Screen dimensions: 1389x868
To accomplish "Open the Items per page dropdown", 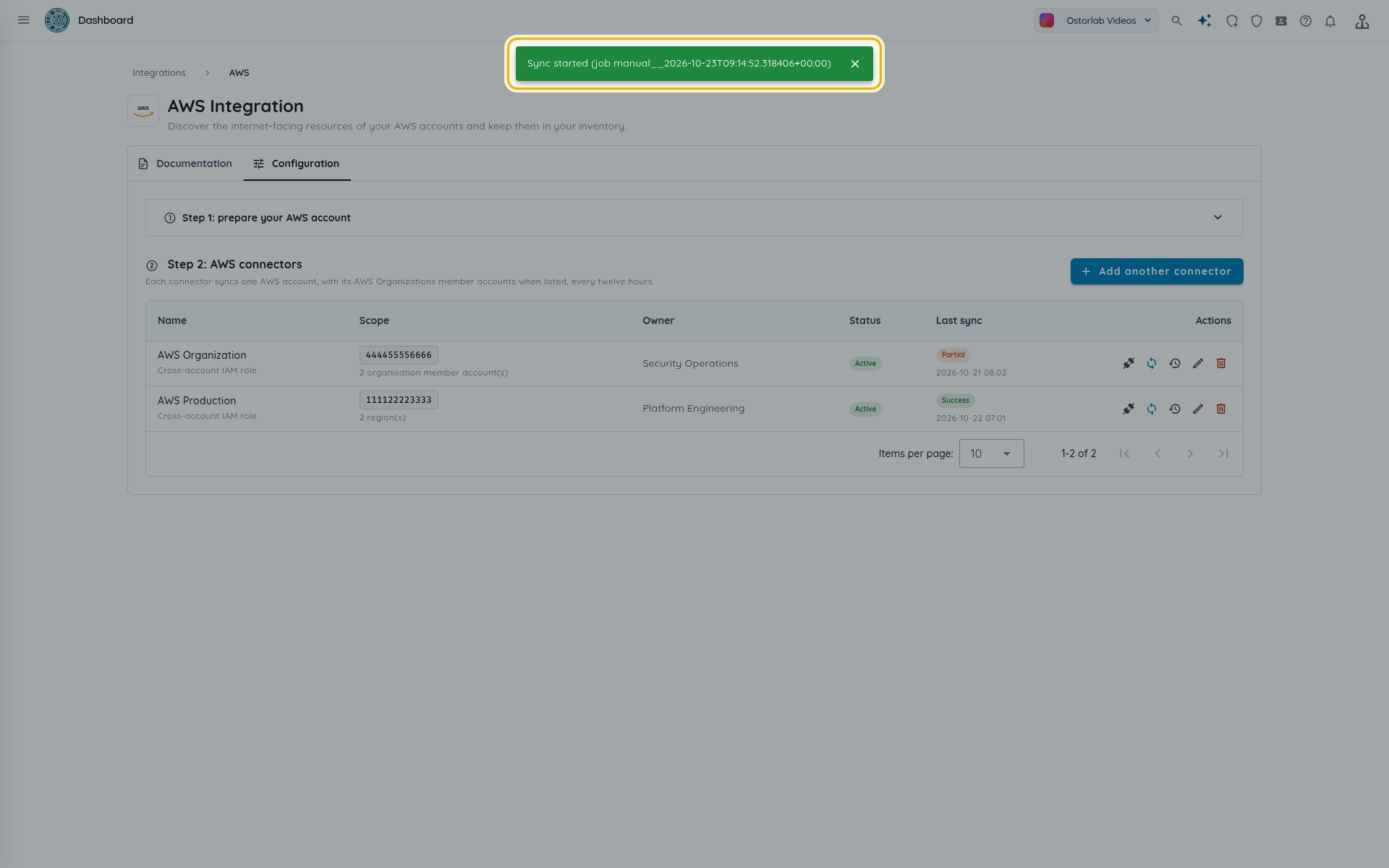I will coord(991,454).
